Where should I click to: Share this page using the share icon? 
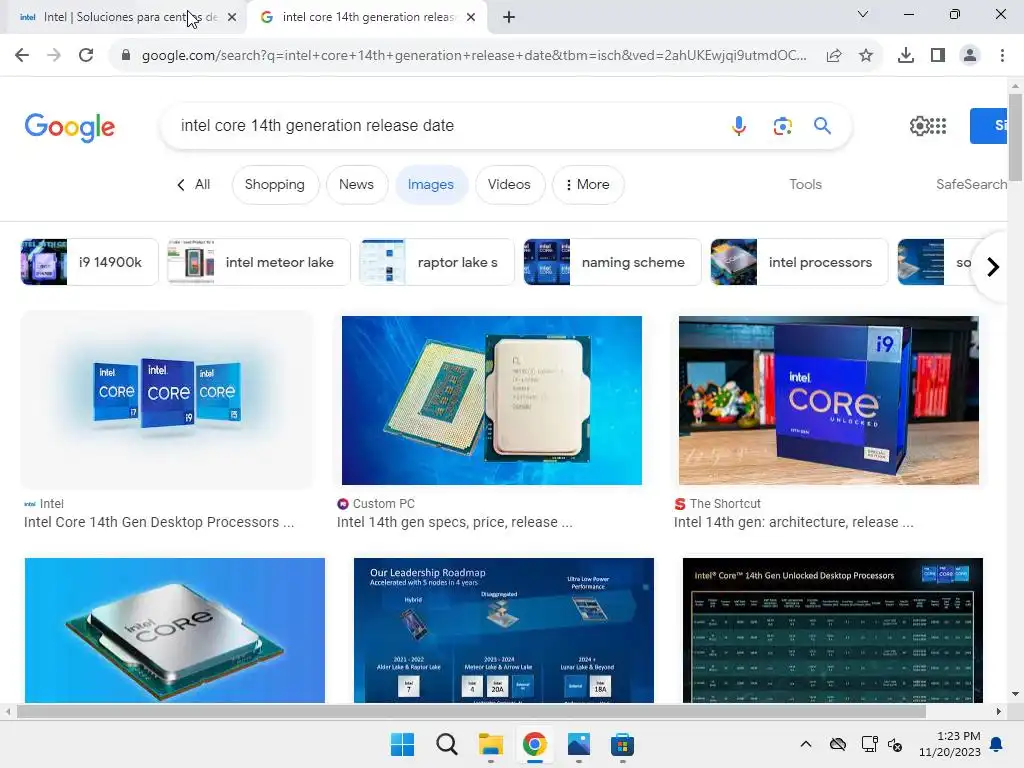point(834,56)
